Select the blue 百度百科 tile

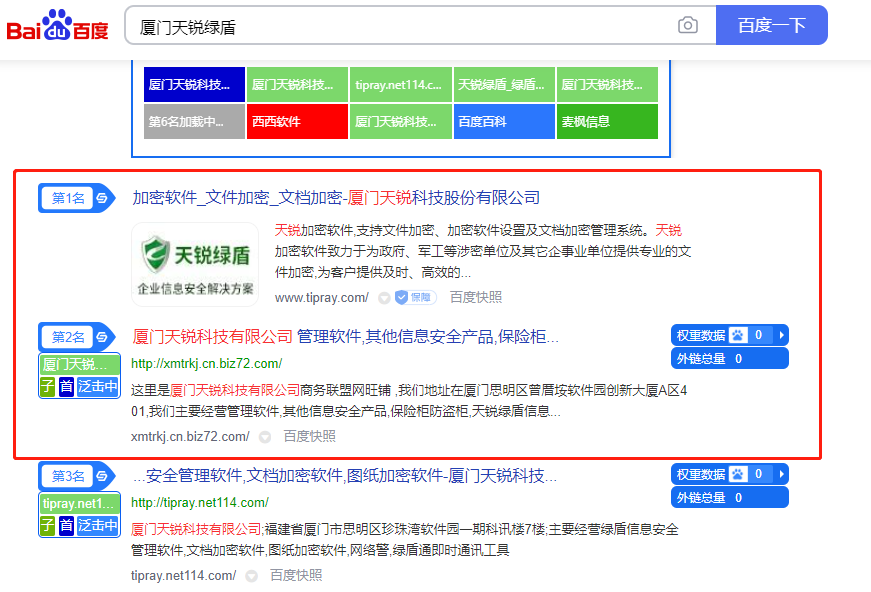504,121
